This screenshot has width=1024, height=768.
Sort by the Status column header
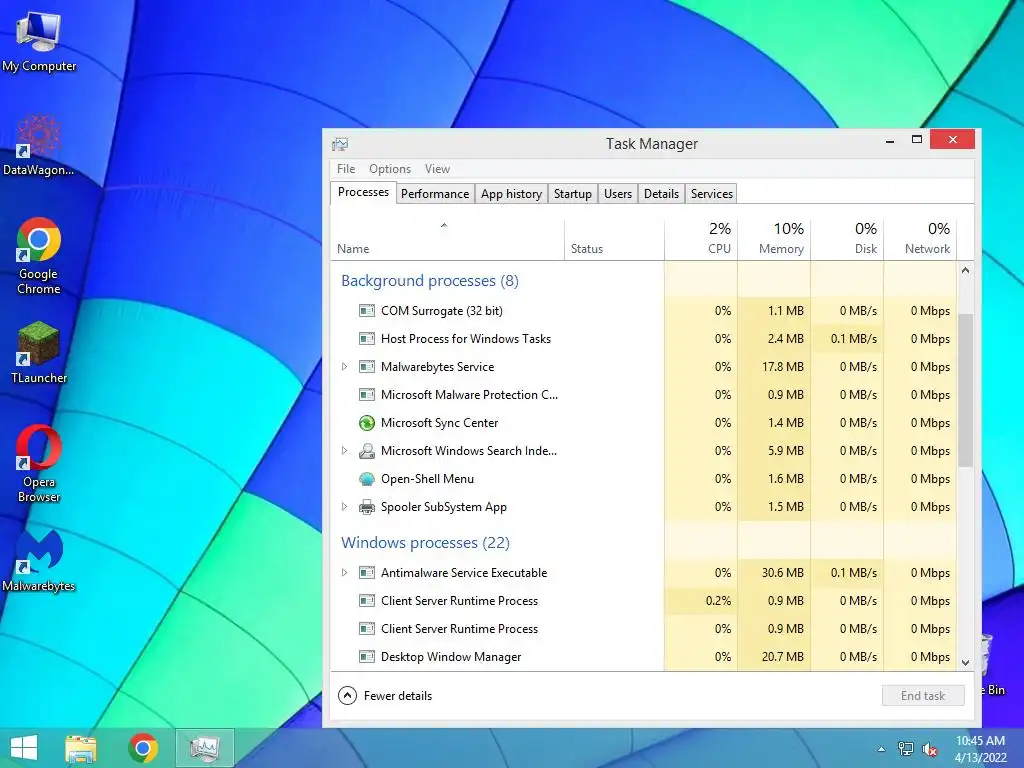pos(615,240)
